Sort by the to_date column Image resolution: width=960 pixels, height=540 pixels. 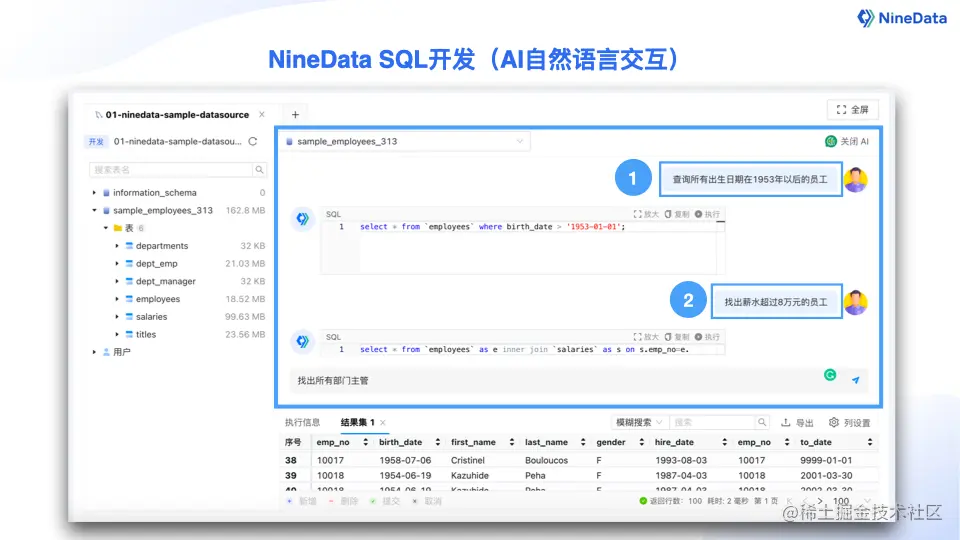point(869,442)
